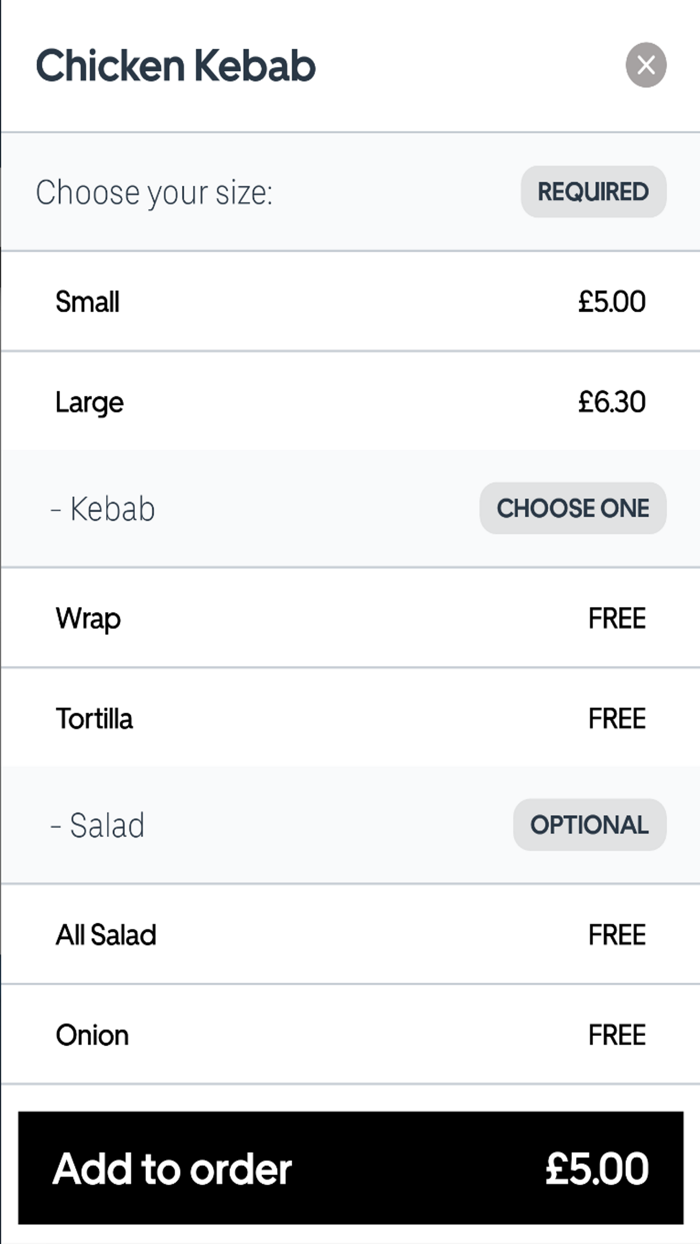The image size is (700, 1244).
Task: Click the FREE label beside Wrap
Action: point(617,618)
